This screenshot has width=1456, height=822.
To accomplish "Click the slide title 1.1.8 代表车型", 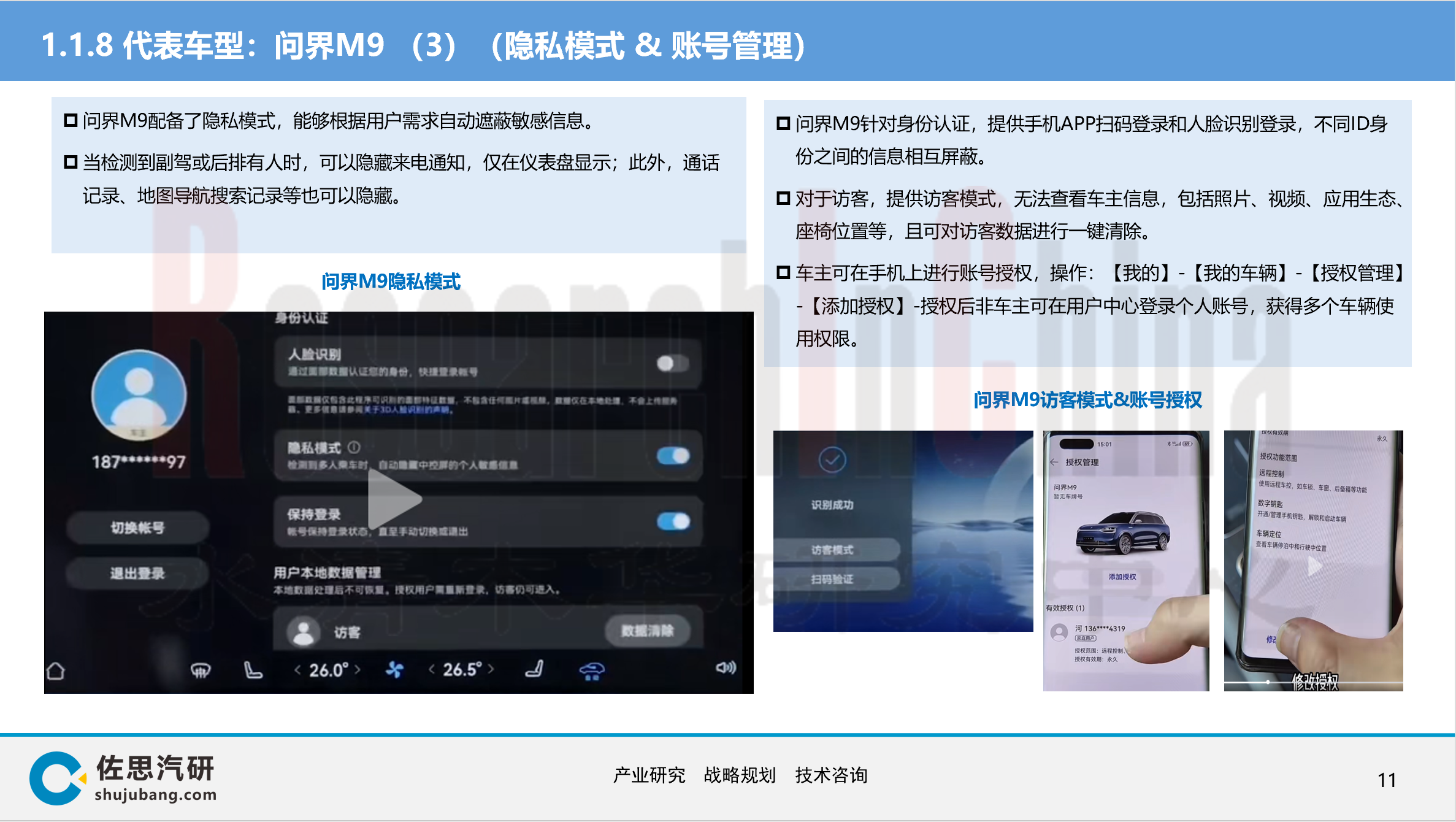I will 423,45.
